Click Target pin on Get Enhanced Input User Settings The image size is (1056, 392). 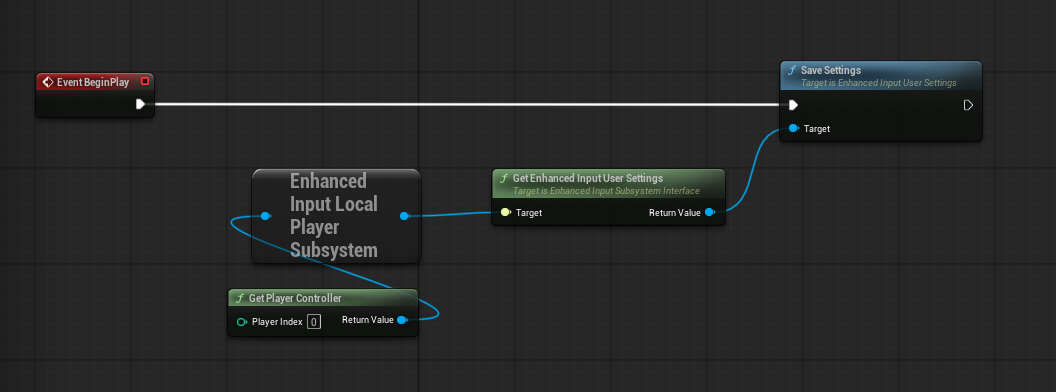(506, 212)
